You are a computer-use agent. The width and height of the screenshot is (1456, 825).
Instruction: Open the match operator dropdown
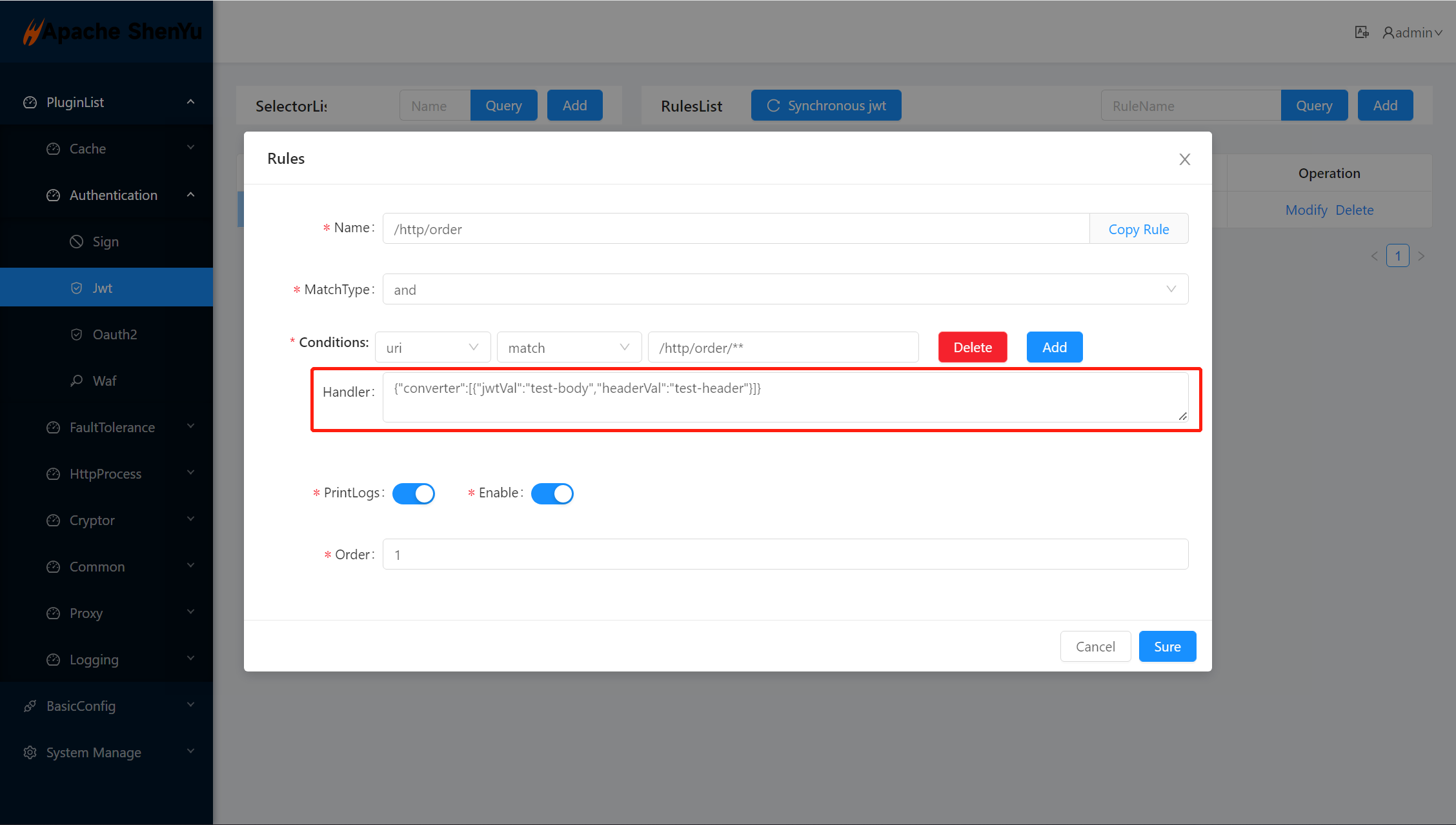click(569, 348)
